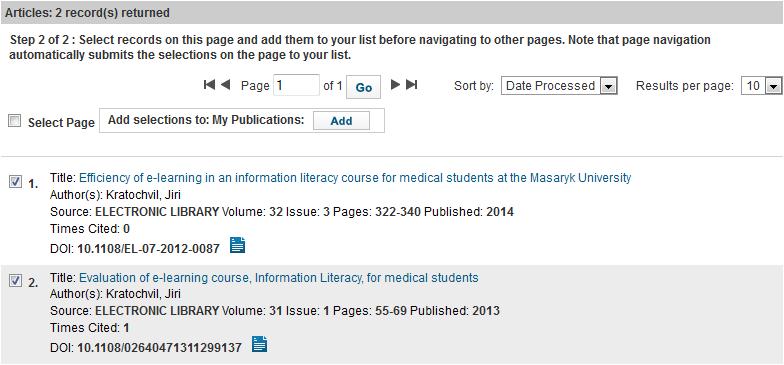Add selections to My Publications
This screenshot has width=784, height=365.
342,121
